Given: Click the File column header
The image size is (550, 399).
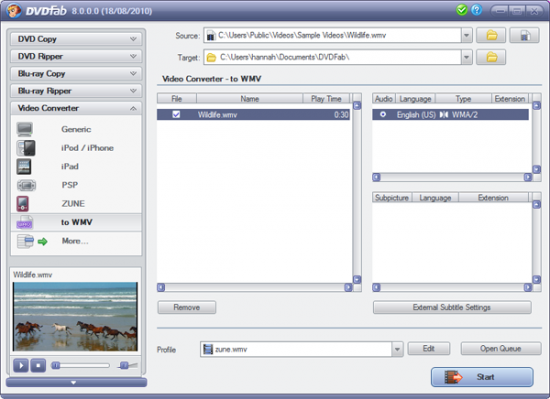Looking at the screenshot, I should pyautogui.click(x=177, y=99).
